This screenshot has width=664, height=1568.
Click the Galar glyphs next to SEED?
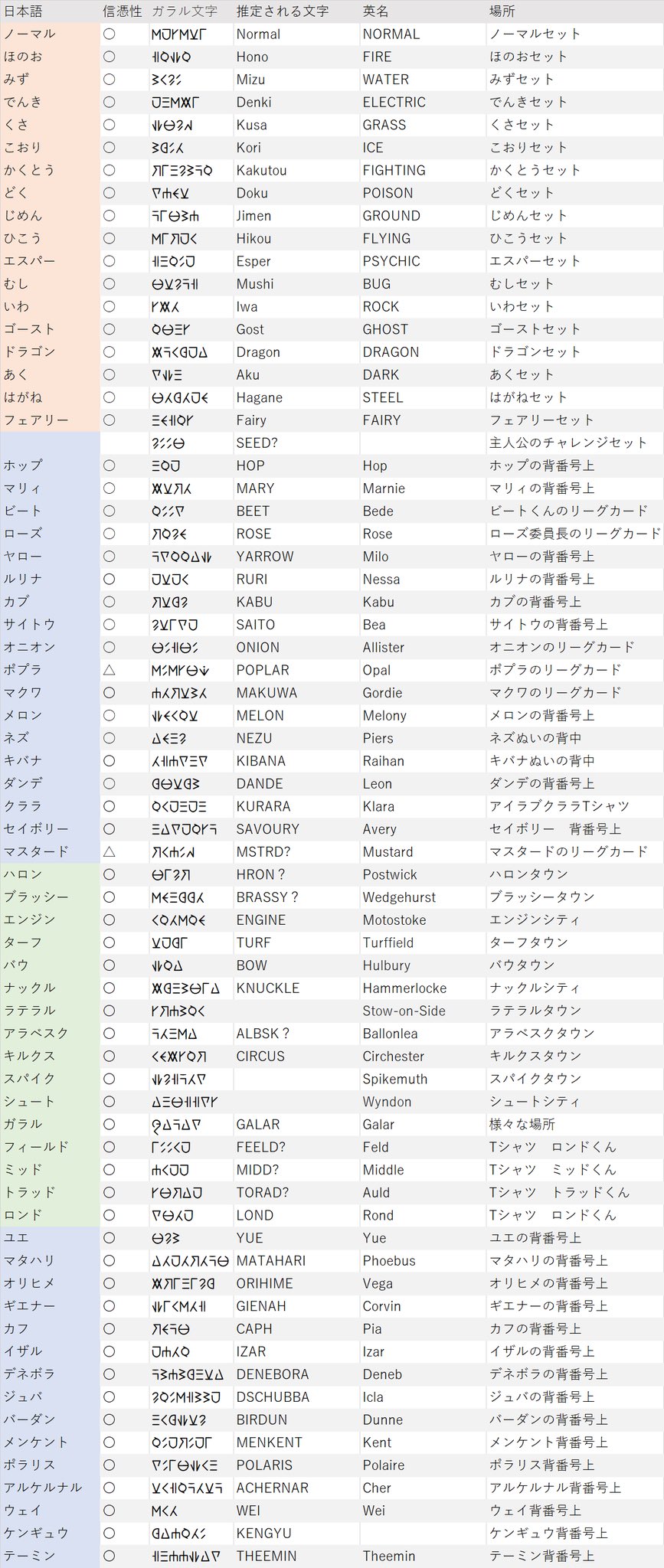168,443
